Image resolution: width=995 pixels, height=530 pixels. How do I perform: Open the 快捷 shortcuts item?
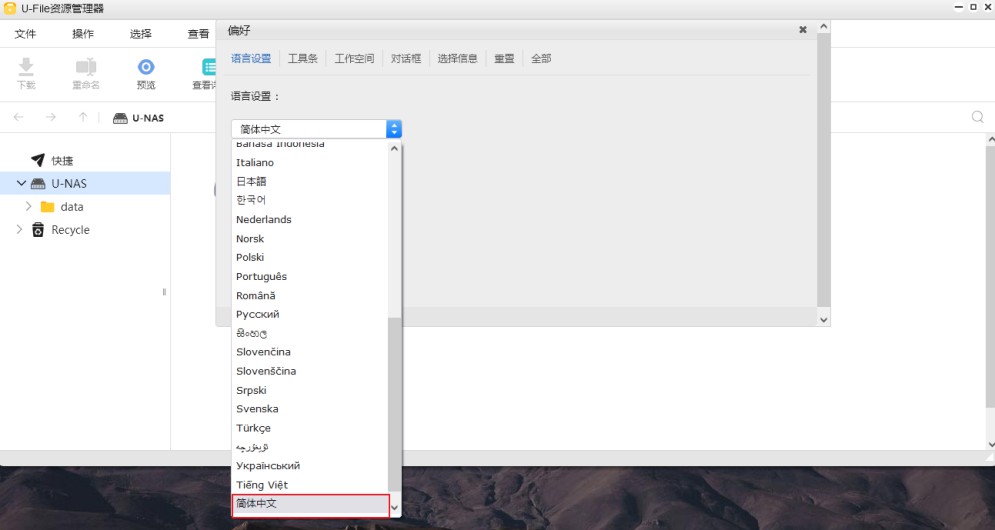(x=62, y=160)
